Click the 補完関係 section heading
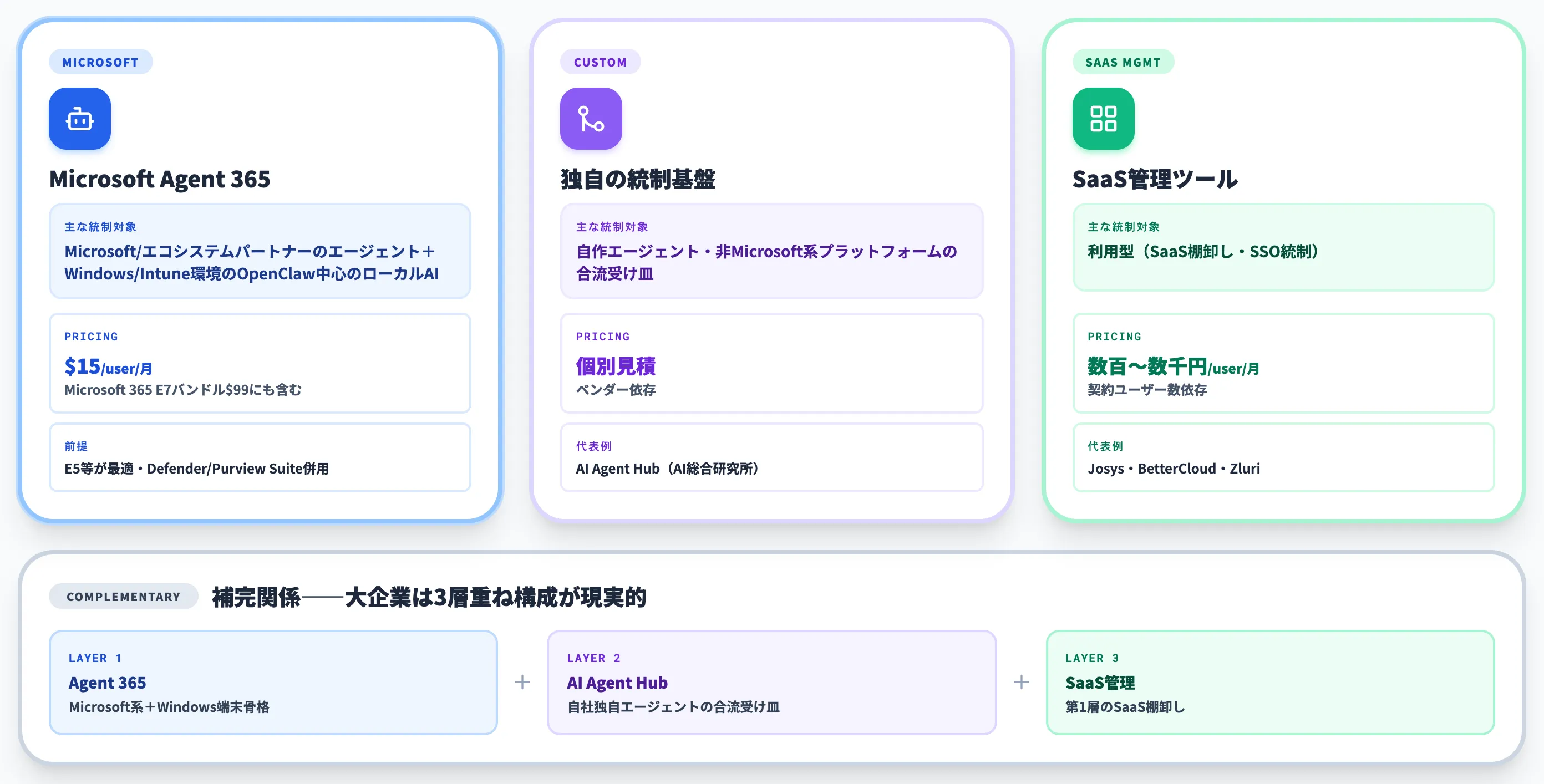This screenshot has height=784, width=1544. pos(429,597)
